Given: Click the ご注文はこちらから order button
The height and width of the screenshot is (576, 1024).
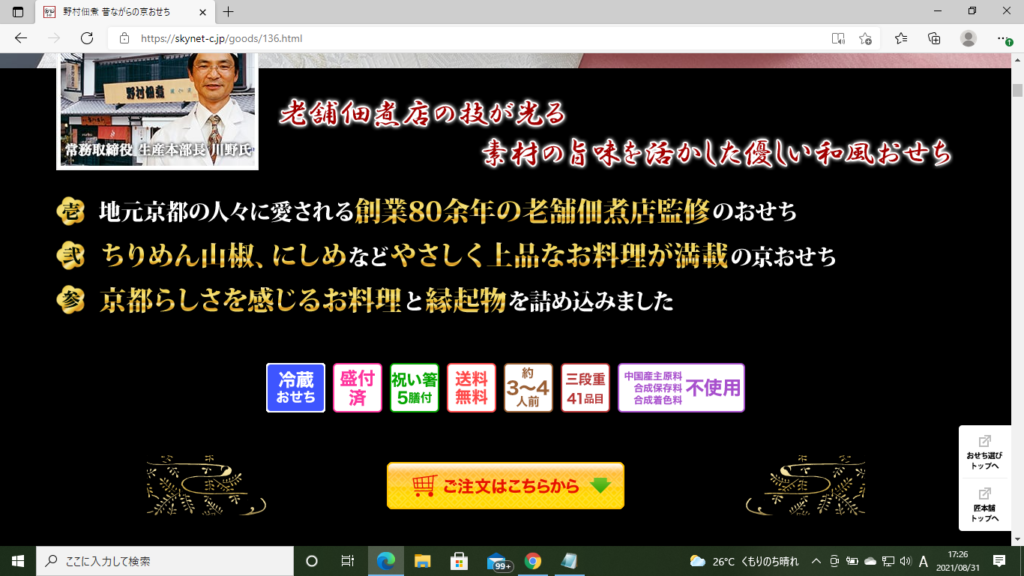Looking at the screenshot, I should click(x=505, y=486).
